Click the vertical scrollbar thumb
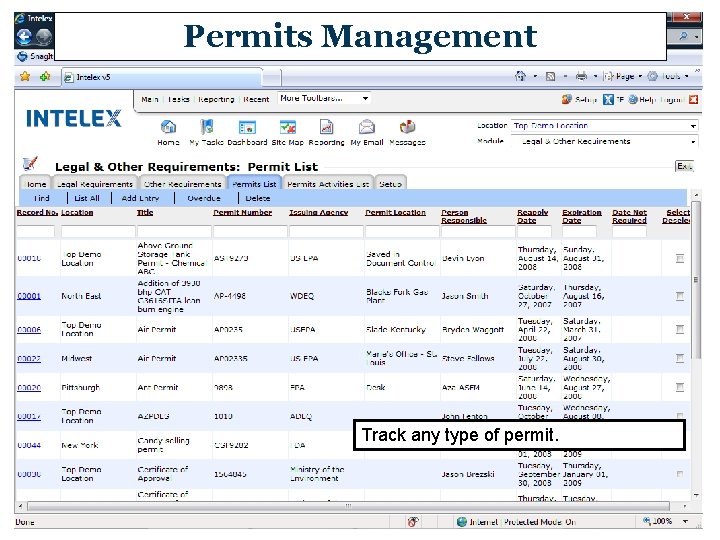 coord(696,280)
